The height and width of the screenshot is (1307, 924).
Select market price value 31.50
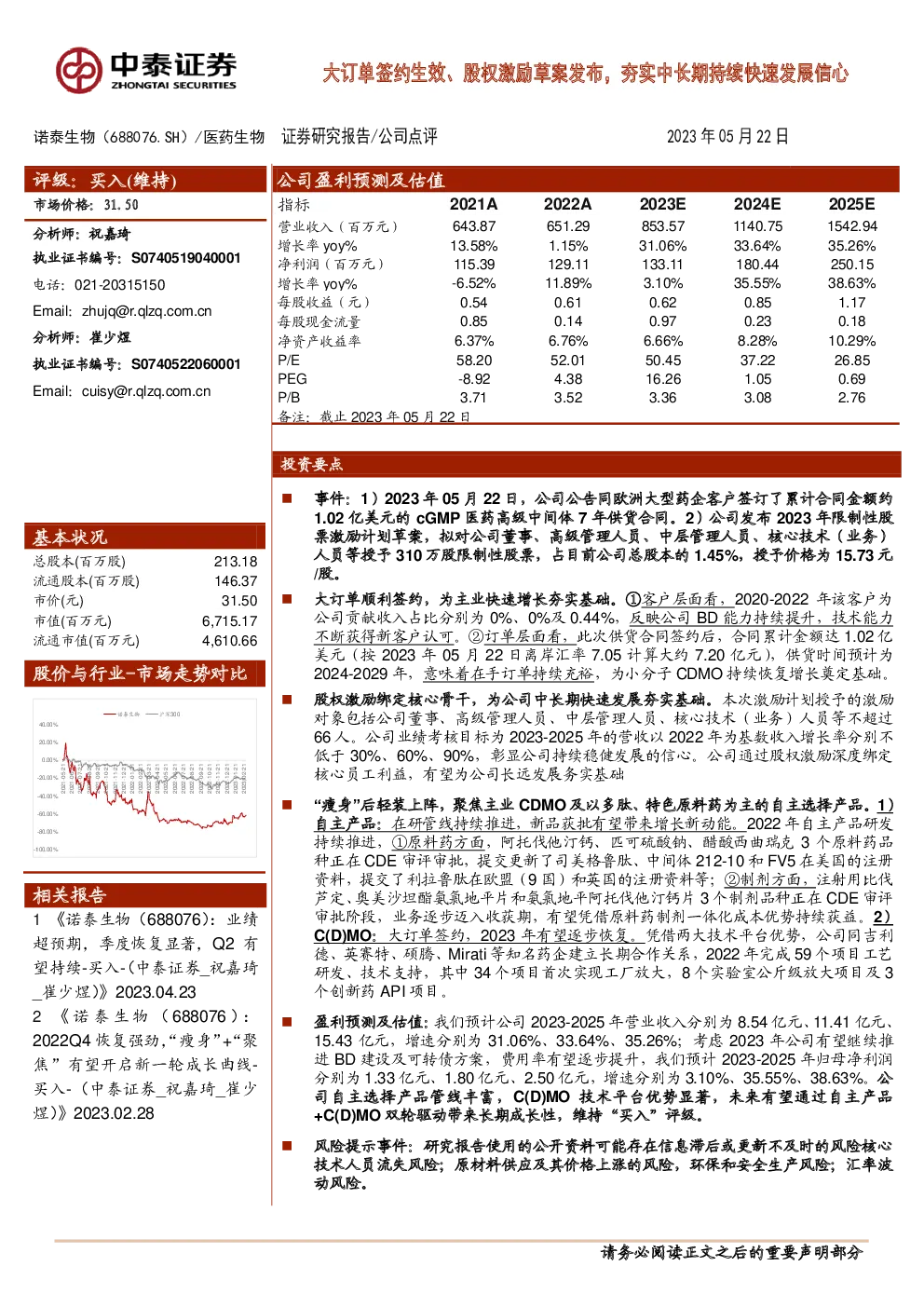(121, 205)
